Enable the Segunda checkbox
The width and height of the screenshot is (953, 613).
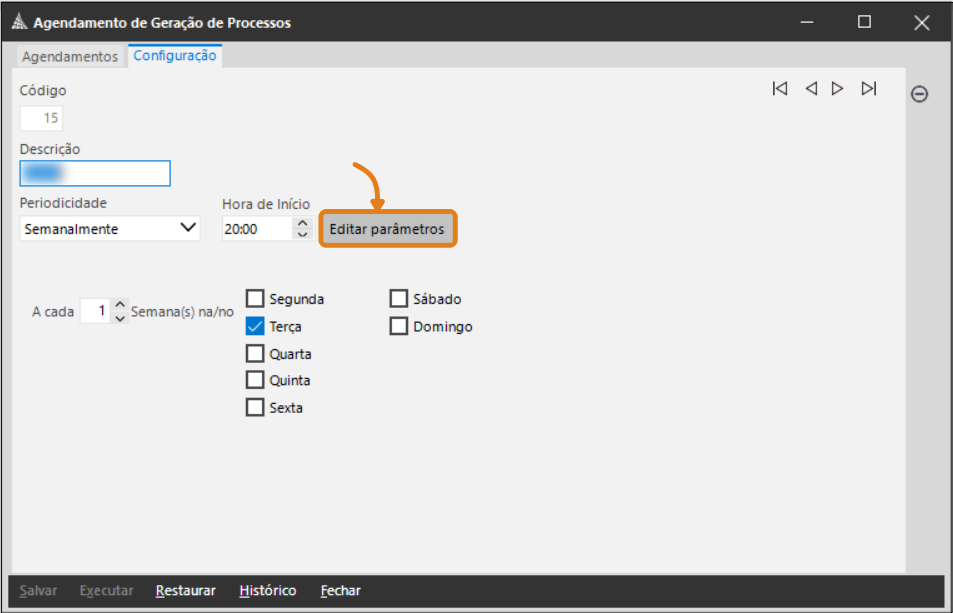[x=255, y=298]
